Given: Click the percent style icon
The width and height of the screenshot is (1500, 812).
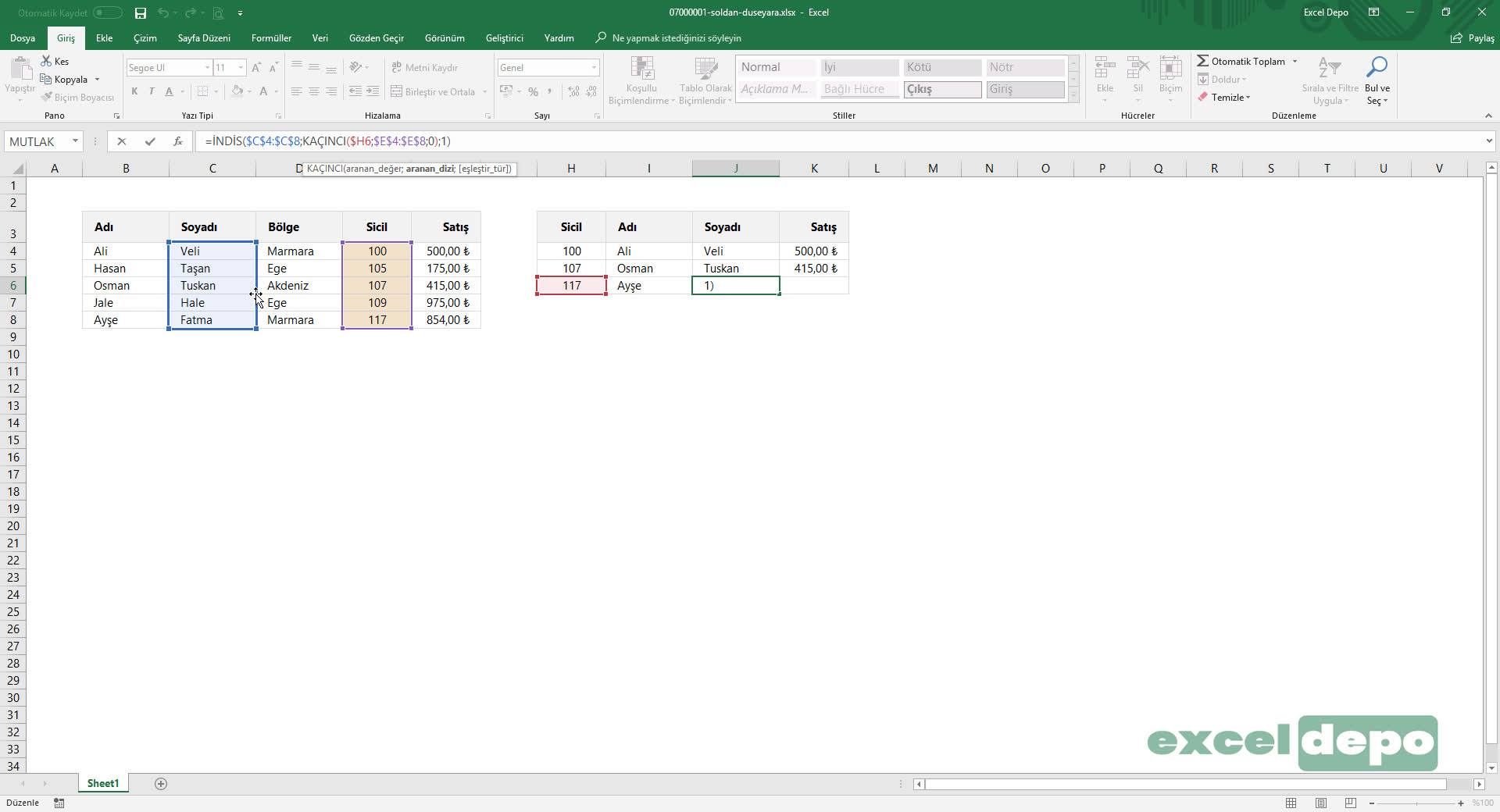Looking at the screenshot, I should [x=533, y=91].
